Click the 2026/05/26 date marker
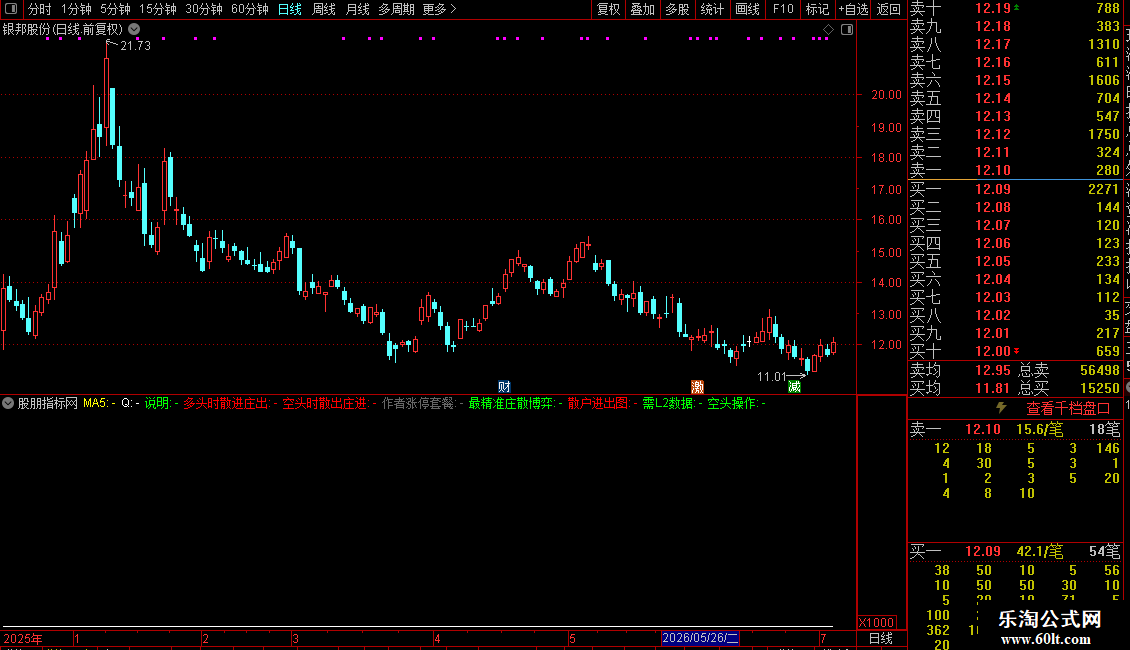This screenshot has height=650, width=1130. point(700,638)
